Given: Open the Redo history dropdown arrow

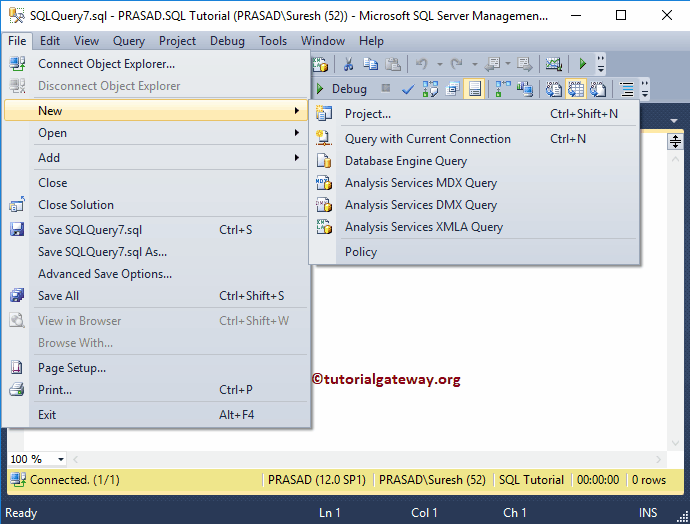Looking at the screenshot, I should [x=474, y=64].
